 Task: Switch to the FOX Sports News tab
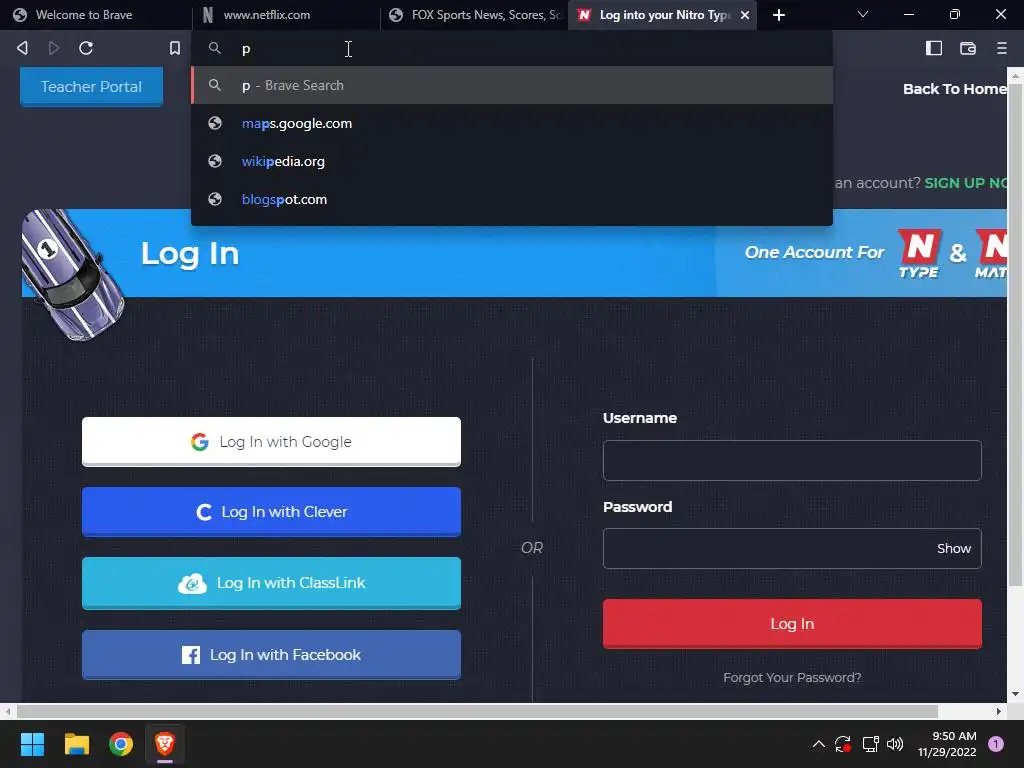click(474, 14)
